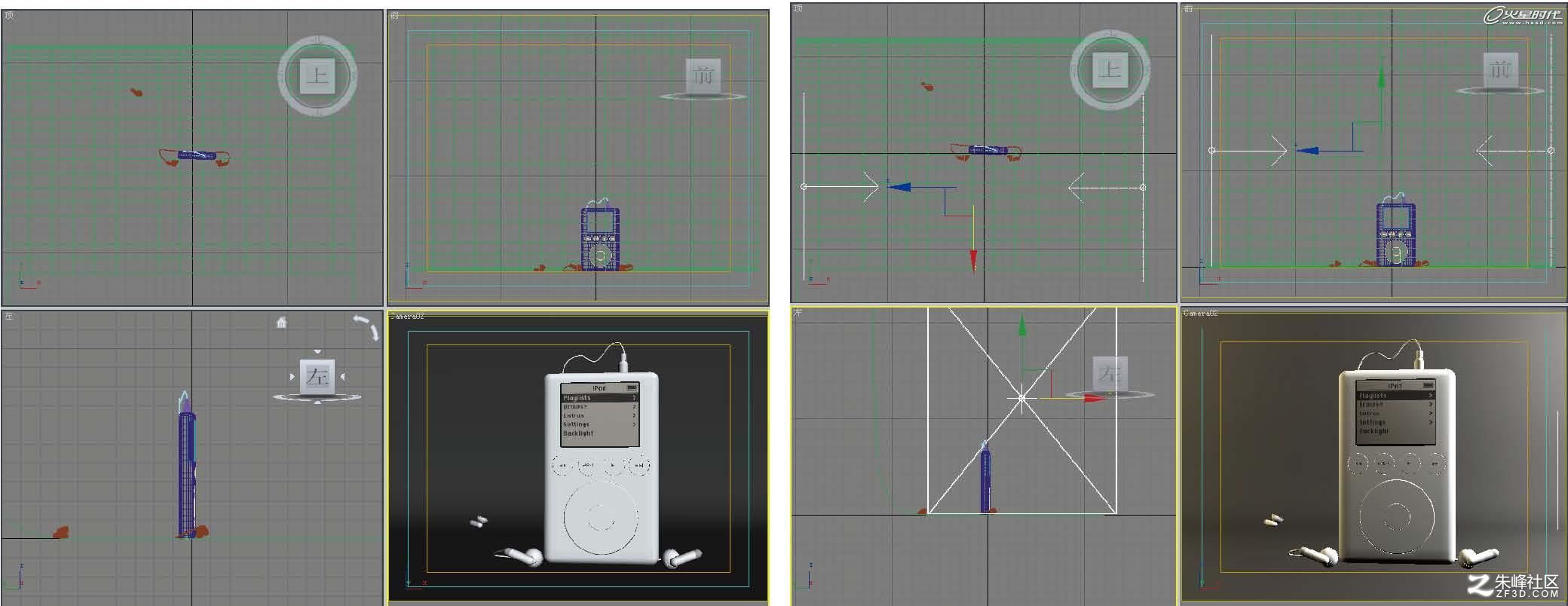
Task: Select the iPod wireframe in right screenshot's front viewport
Action: pyautogui.click(x=1396, y=234)
